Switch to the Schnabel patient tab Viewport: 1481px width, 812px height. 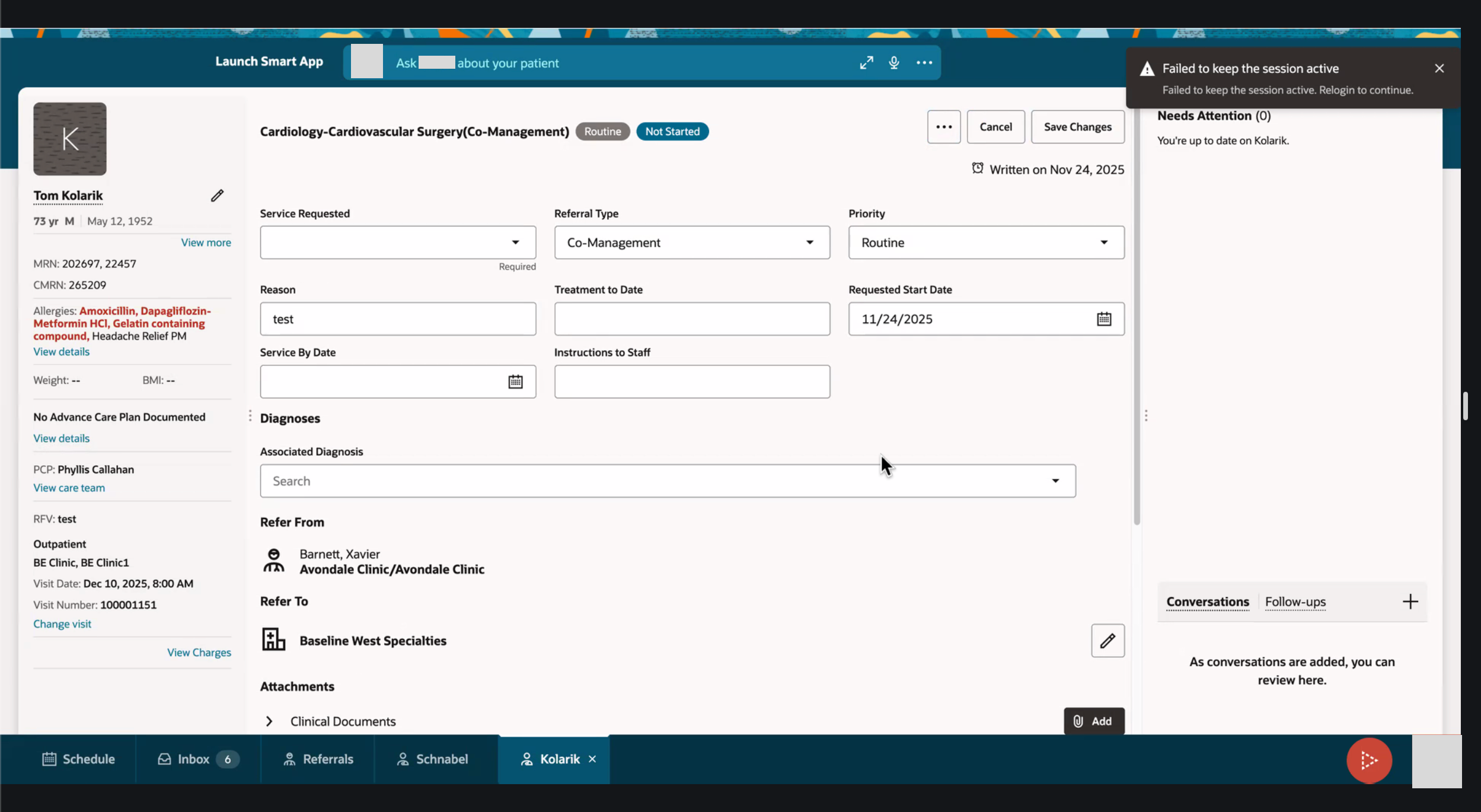(432, 759)
